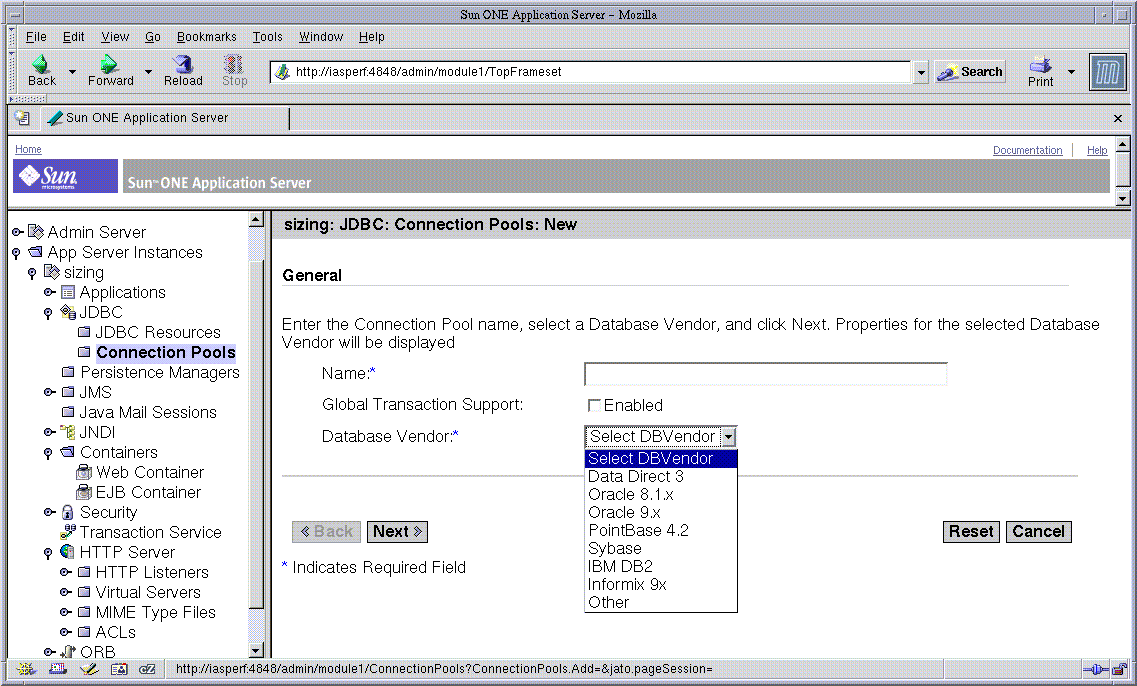
Task: Click the JNDI tree icon
Action: pos(68,432)
